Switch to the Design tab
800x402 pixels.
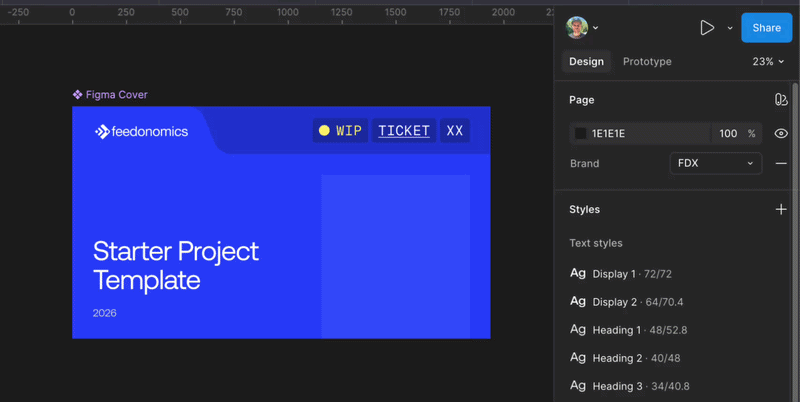click(586, 61)
